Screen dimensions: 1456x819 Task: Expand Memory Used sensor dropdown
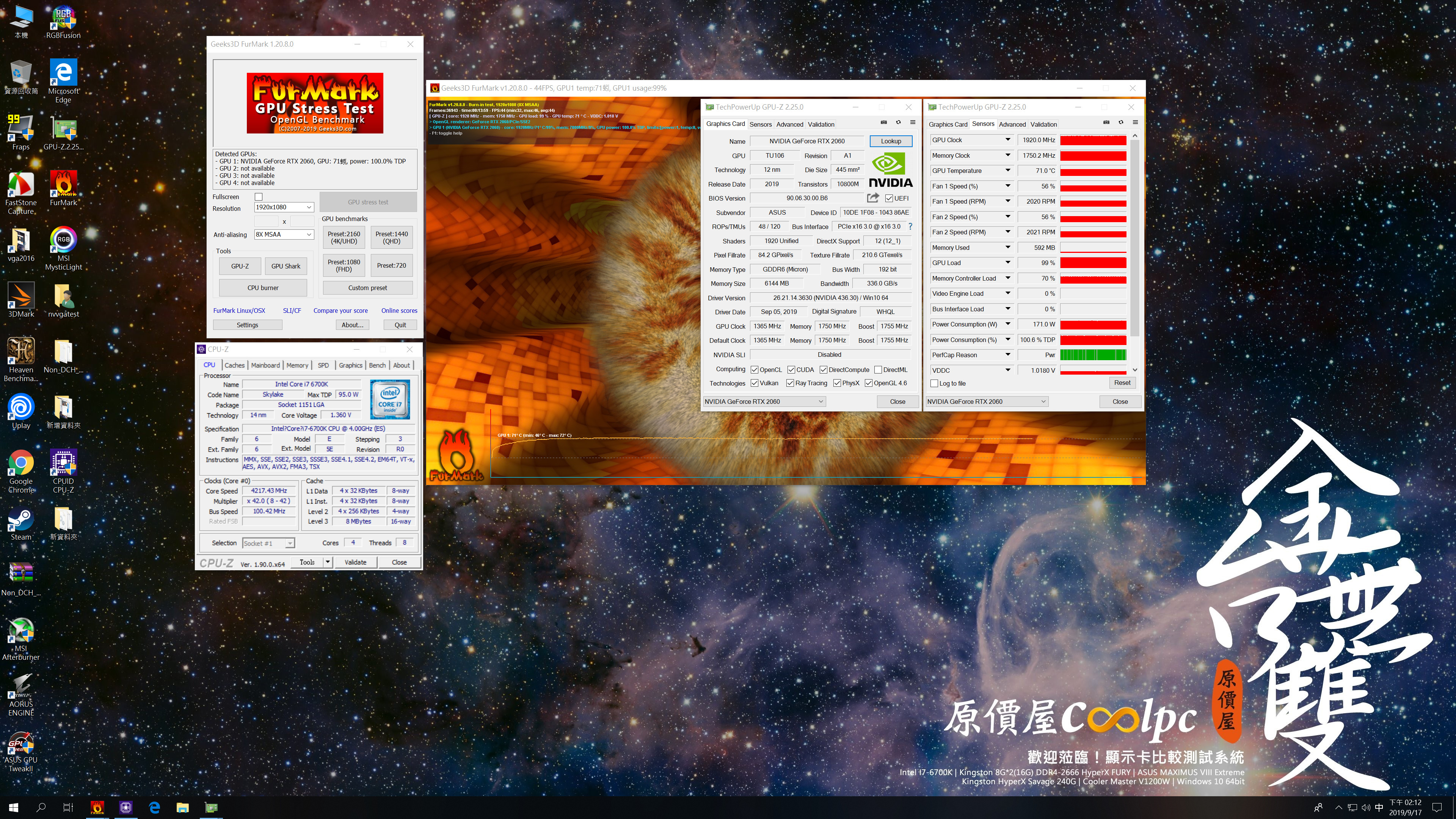click(1007, 247)
